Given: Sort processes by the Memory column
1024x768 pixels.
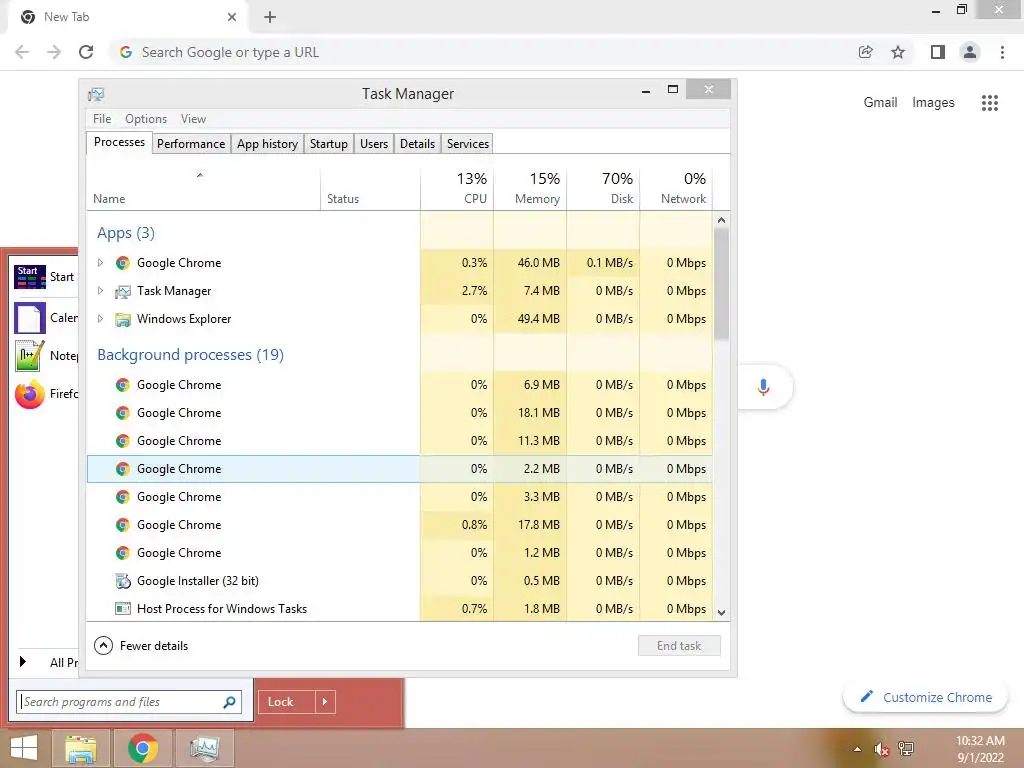Looking at the screenshot, I should tap(530, 188).
